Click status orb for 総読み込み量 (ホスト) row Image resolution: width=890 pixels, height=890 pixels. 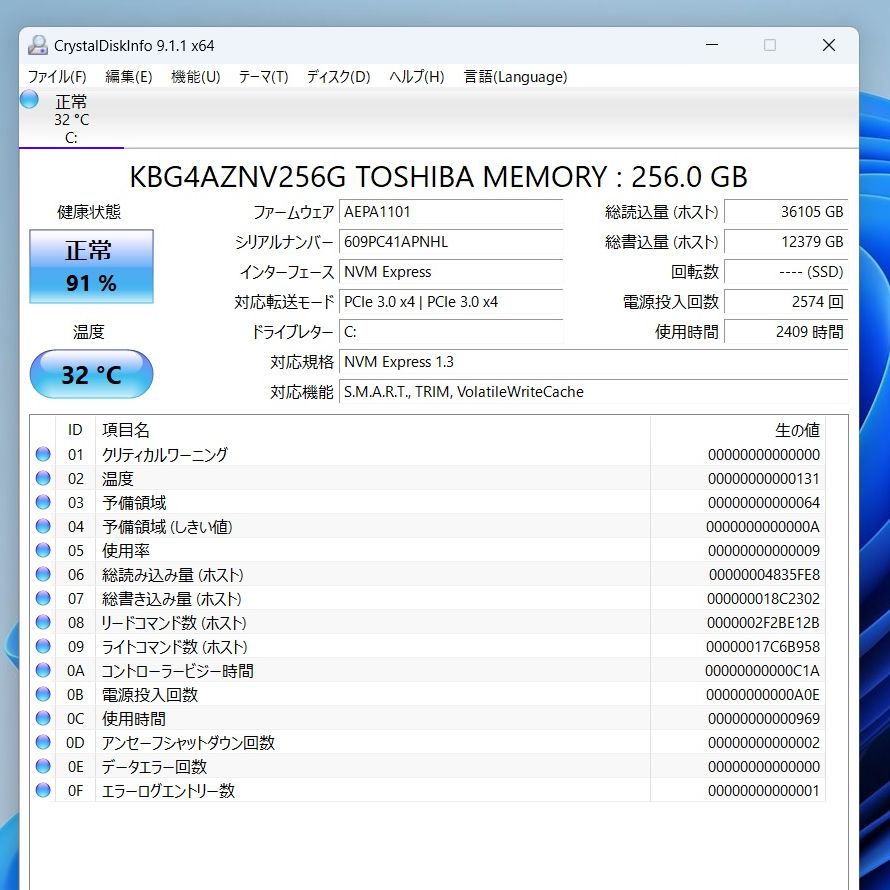pyautogui.click(x=43, y=574)
